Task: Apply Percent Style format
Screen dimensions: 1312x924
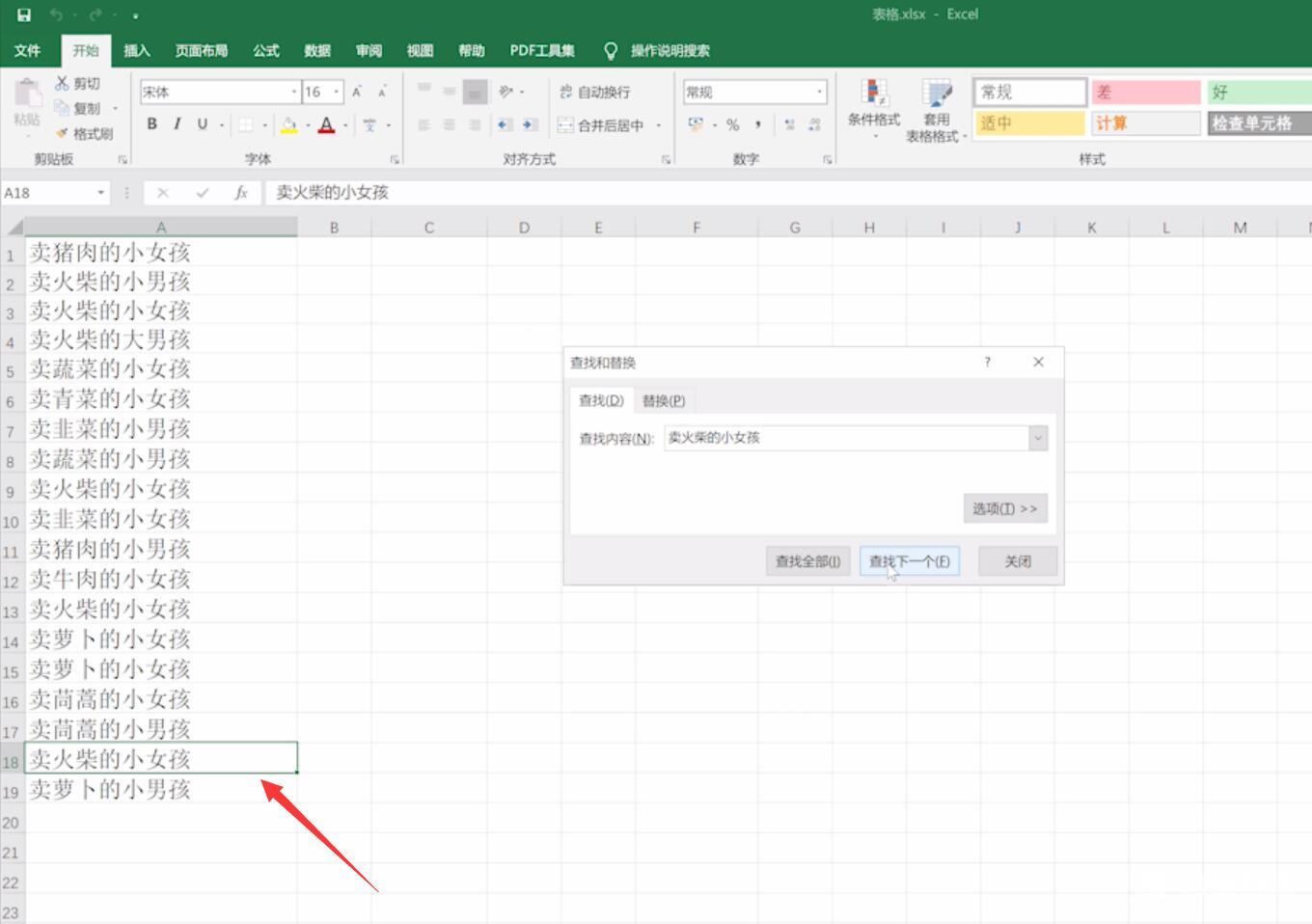Action: pyautogui.click(x=732, y=124)
